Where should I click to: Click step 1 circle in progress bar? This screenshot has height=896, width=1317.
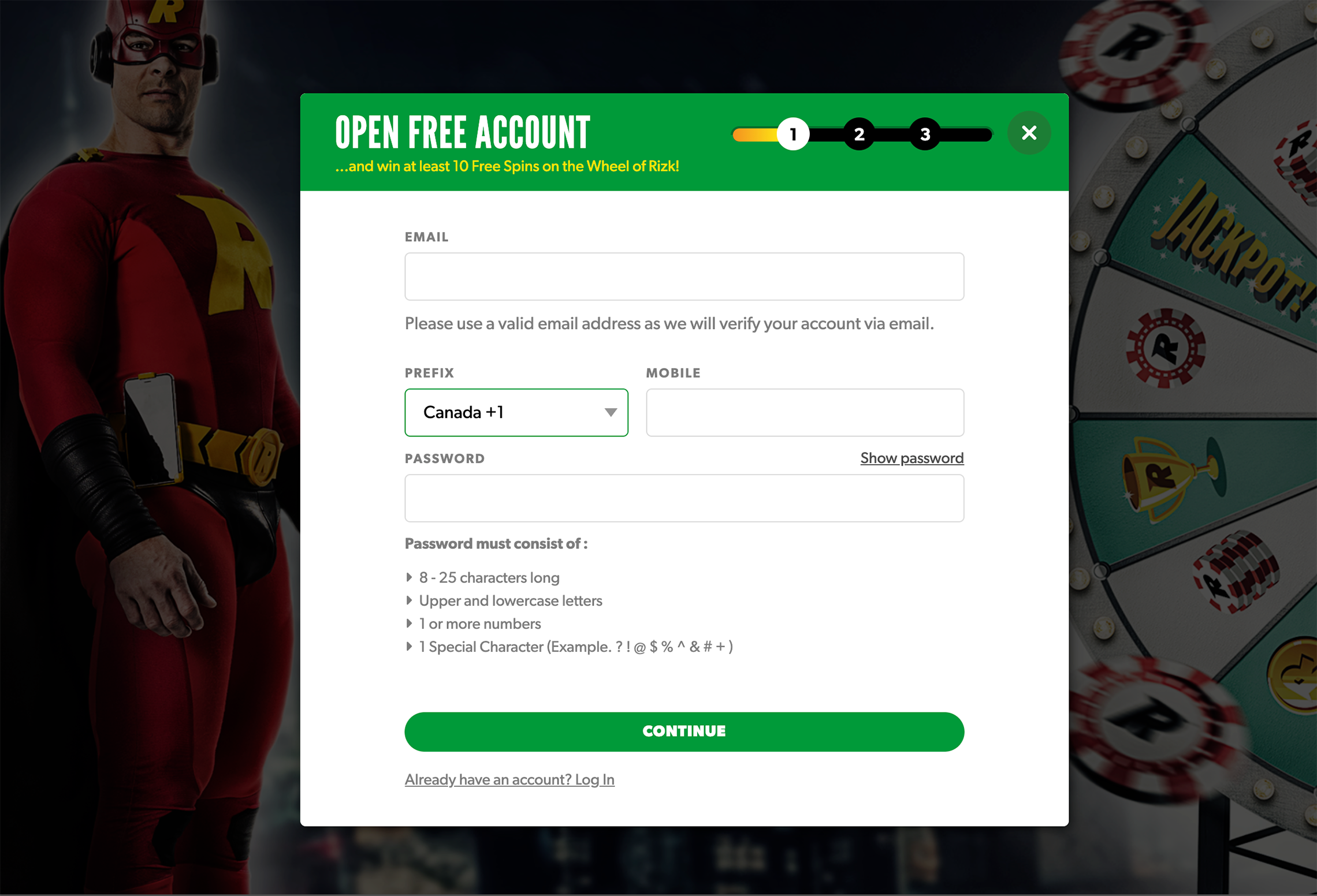(793, 134)
